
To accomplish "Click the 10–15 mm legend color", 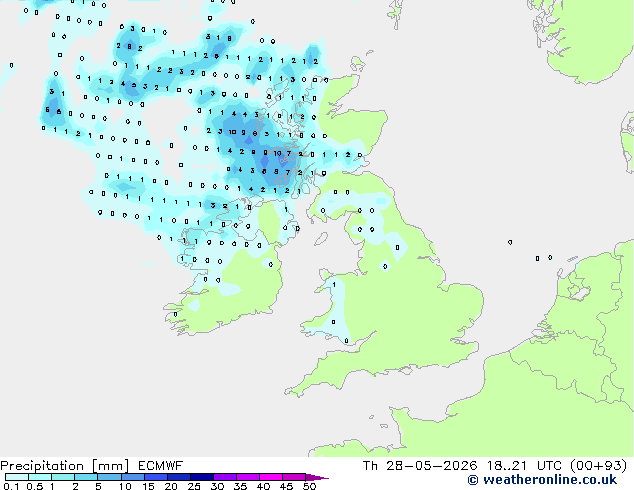I will click(x=132, y=477).
